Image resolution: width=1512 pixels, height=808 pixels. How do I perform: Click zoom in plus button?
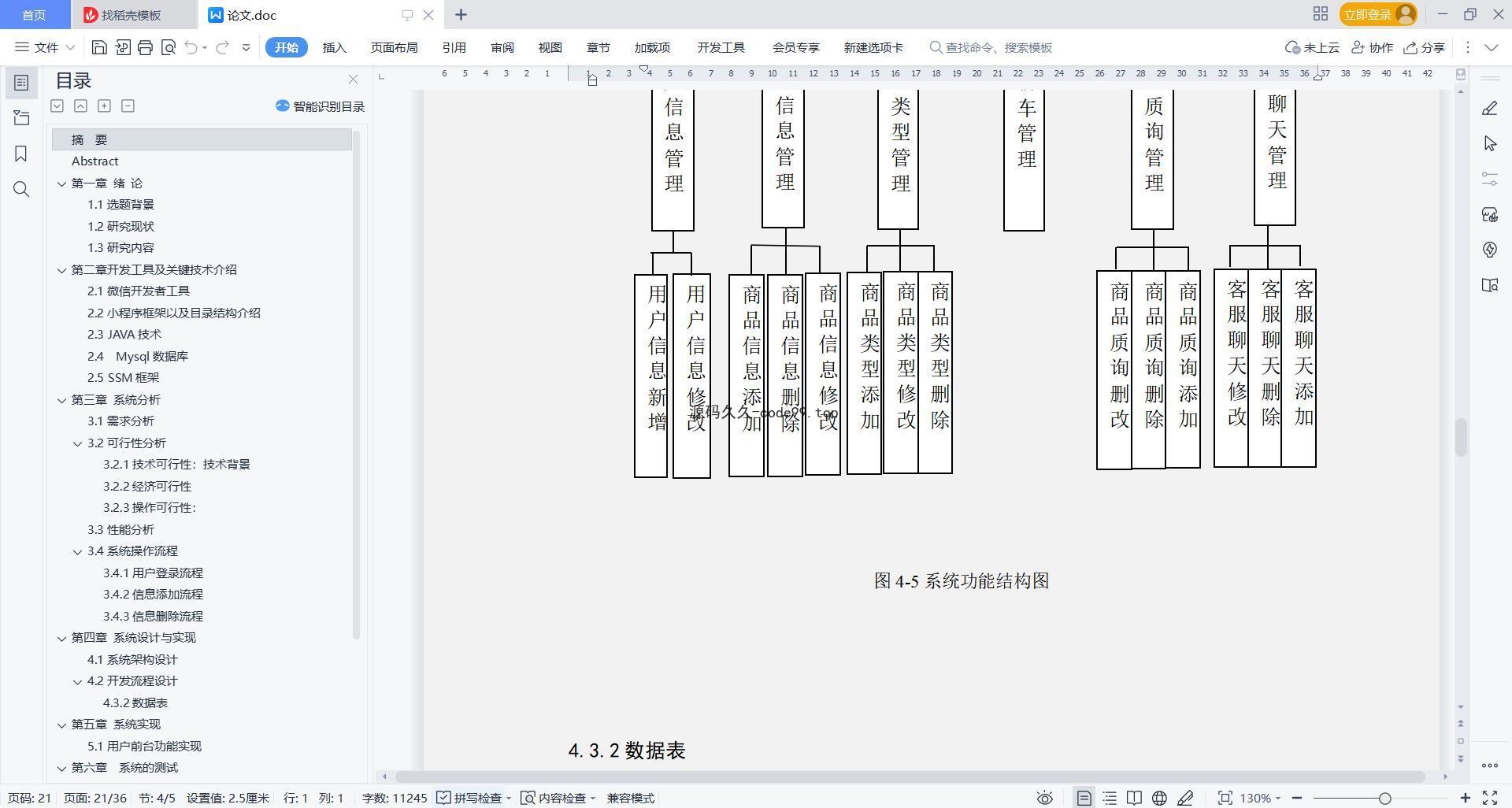(x=1466, y=798)
